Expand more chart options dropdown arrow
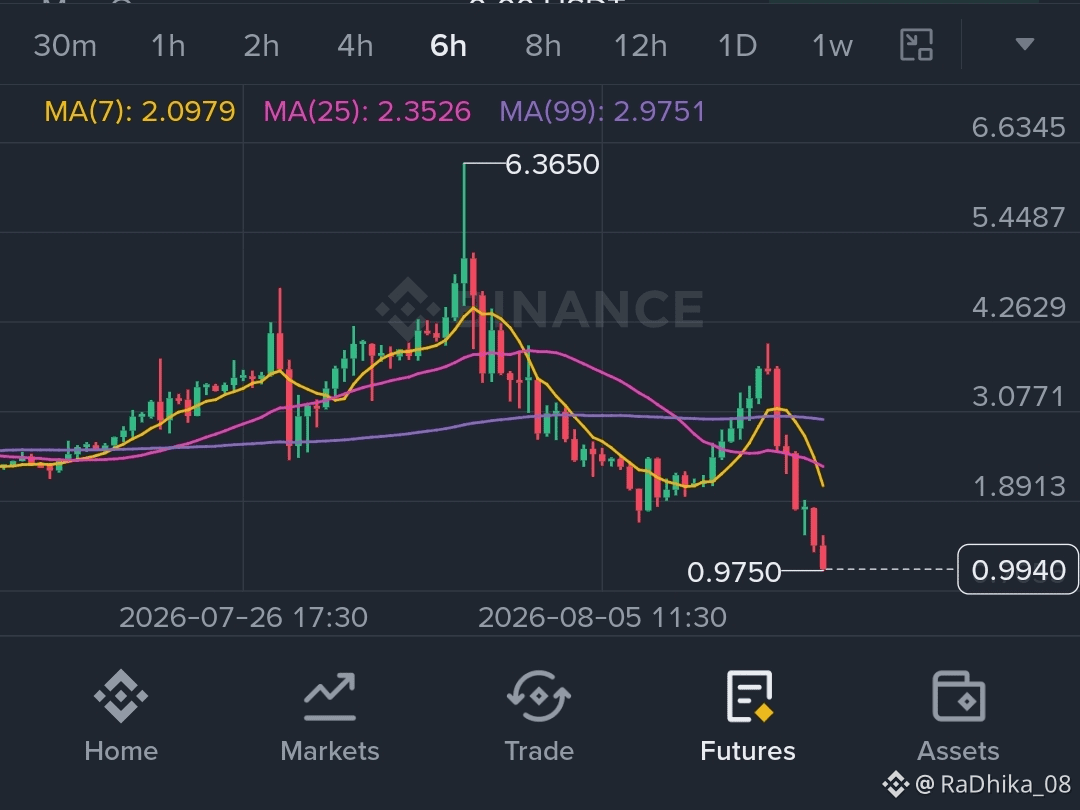The height and width of the screenshot is (810, 1080). pos(1025,45)
